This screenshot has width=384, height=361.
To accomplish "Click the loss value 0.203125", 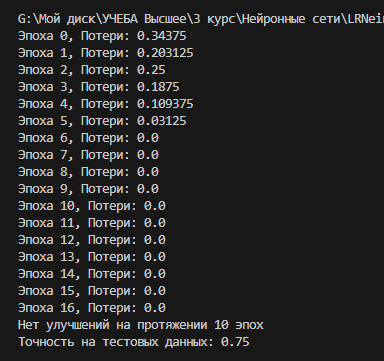I will click(x=165, y=53).
